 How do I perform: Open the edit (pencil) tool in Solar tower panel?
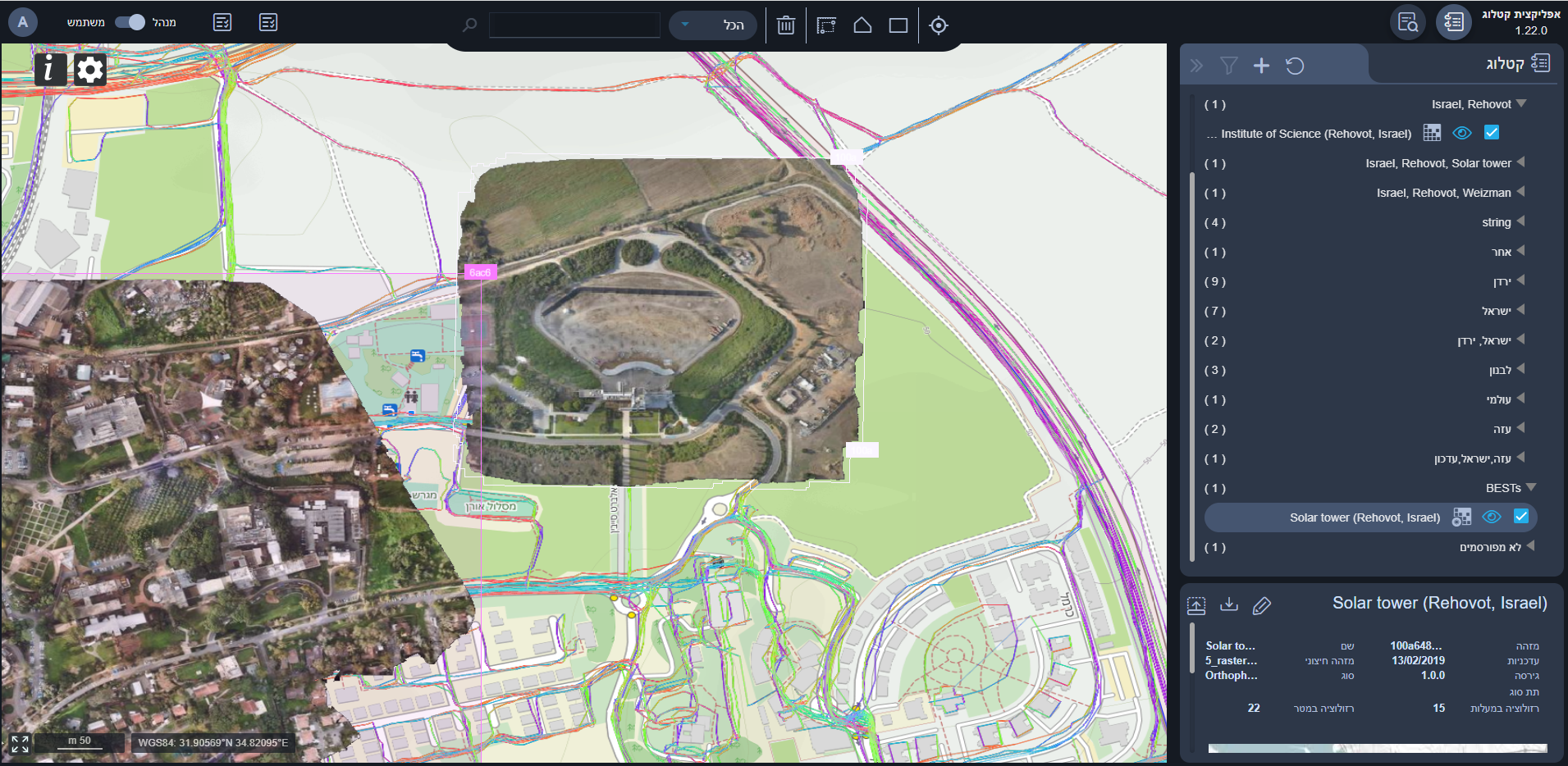(x=1262, y=606)
